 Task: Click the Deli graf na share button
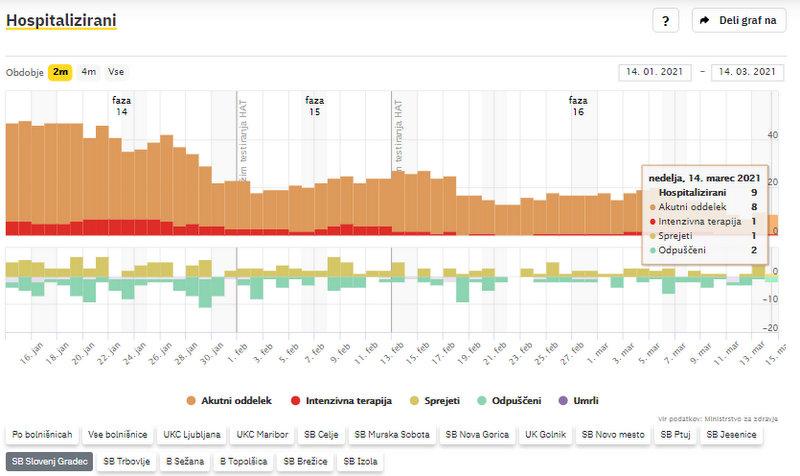coord(739,20)
